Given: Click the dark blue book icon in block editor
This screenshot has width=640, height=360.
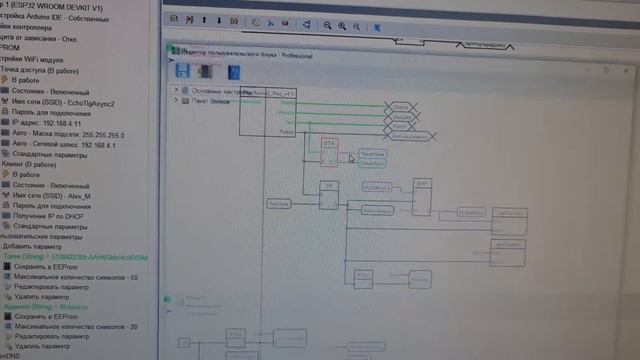Looking at the screenshot, I should [x=234, y=73].
